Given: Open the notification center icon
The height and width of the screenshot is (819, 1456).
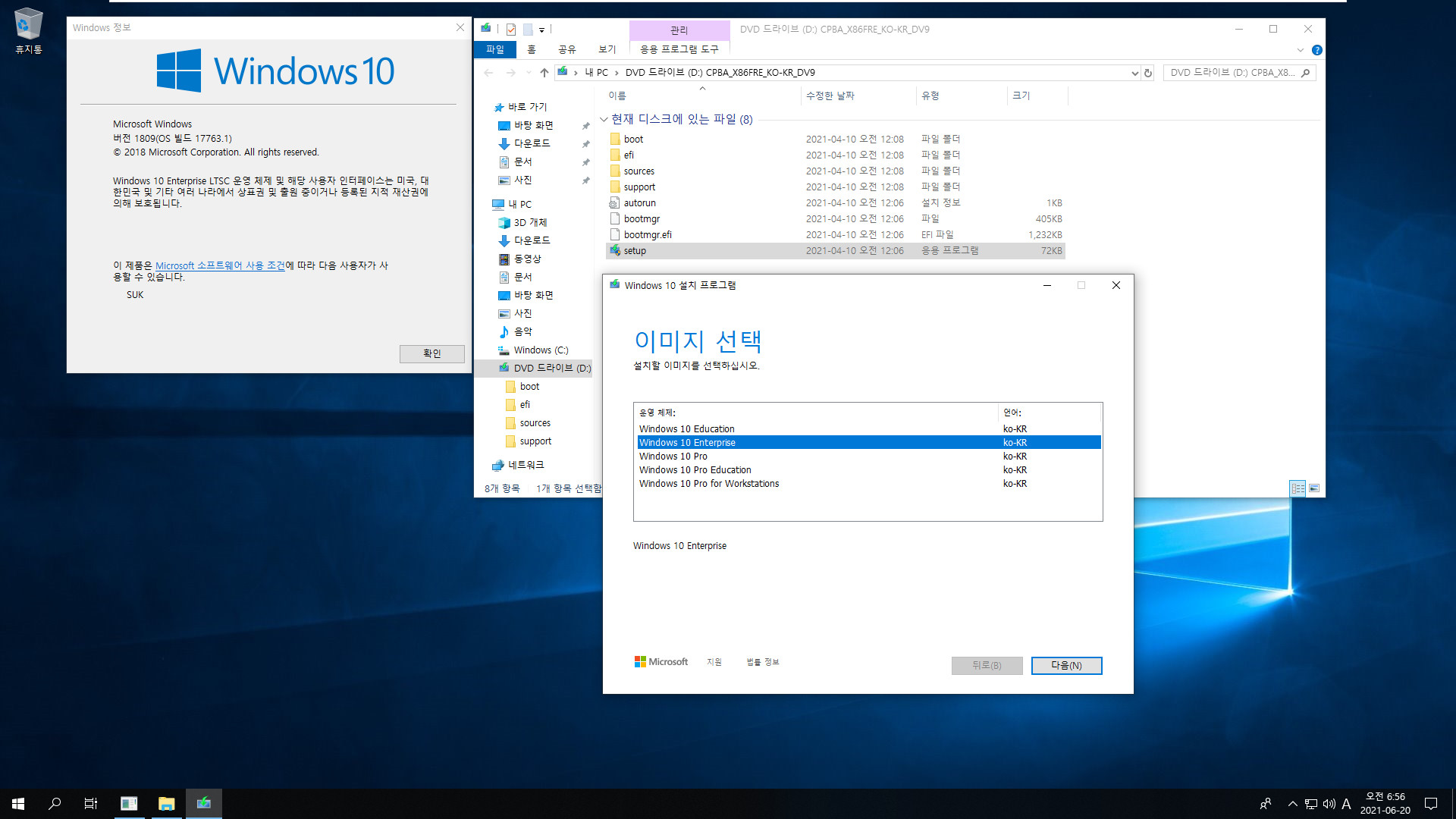Looking at the screenshot, I should click(x=1431, y=804).
